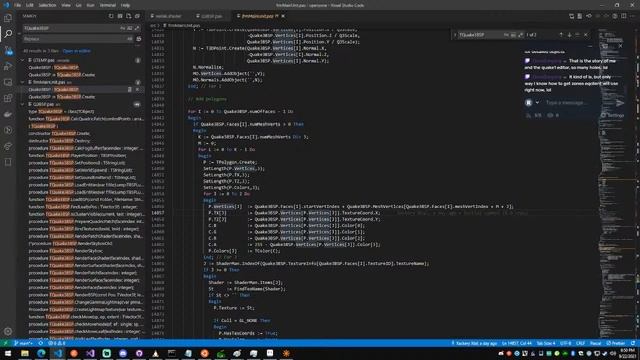Screen dimensions: 640x360
Task: Change the Tab Size setting in status bar
Action: 545,343
